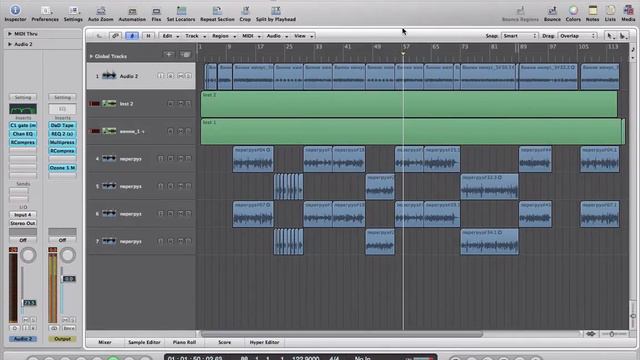Toggle solo on the Audio 2 track

point(188,76)
